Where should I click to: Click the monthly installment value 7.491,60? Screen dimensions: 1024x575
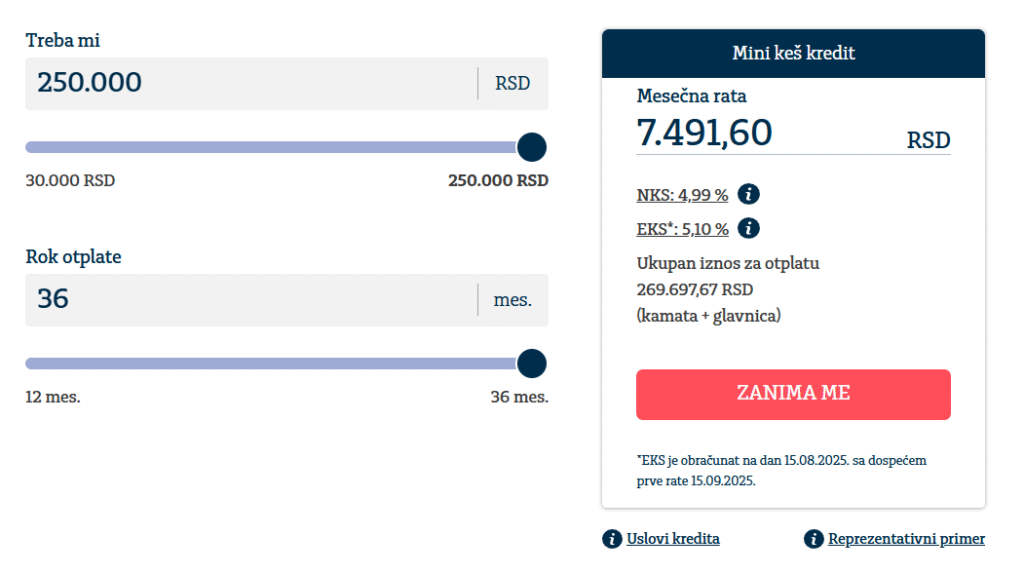(704, 133)
